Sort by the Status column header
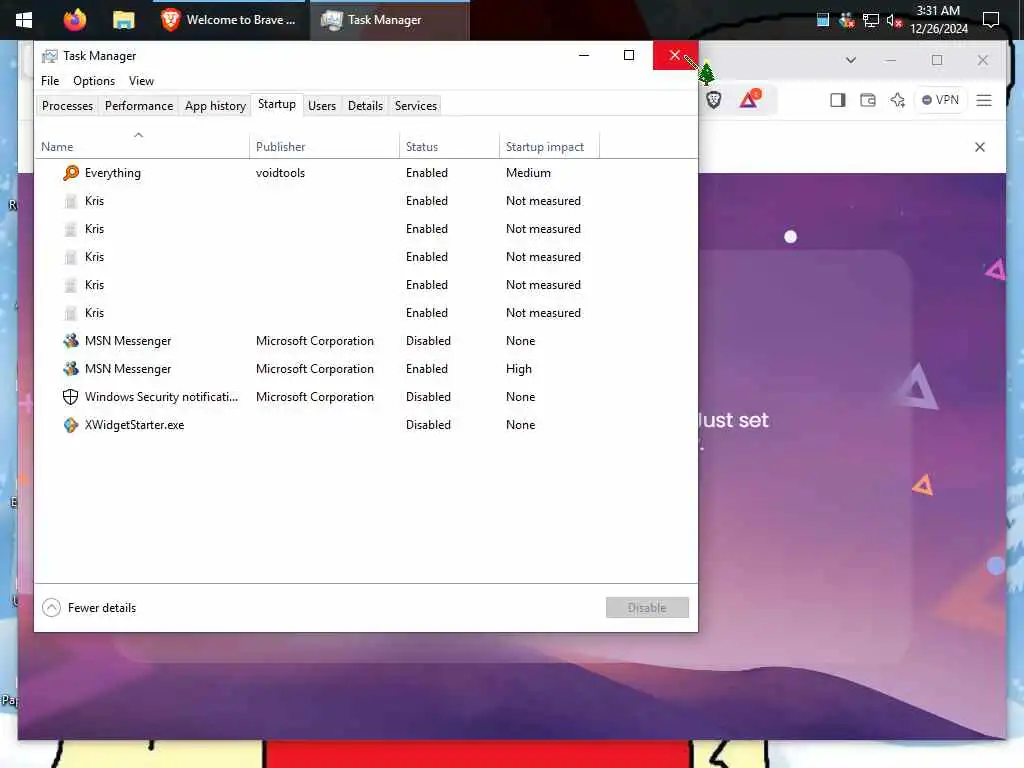The image size is (1024, 768). 449,144
